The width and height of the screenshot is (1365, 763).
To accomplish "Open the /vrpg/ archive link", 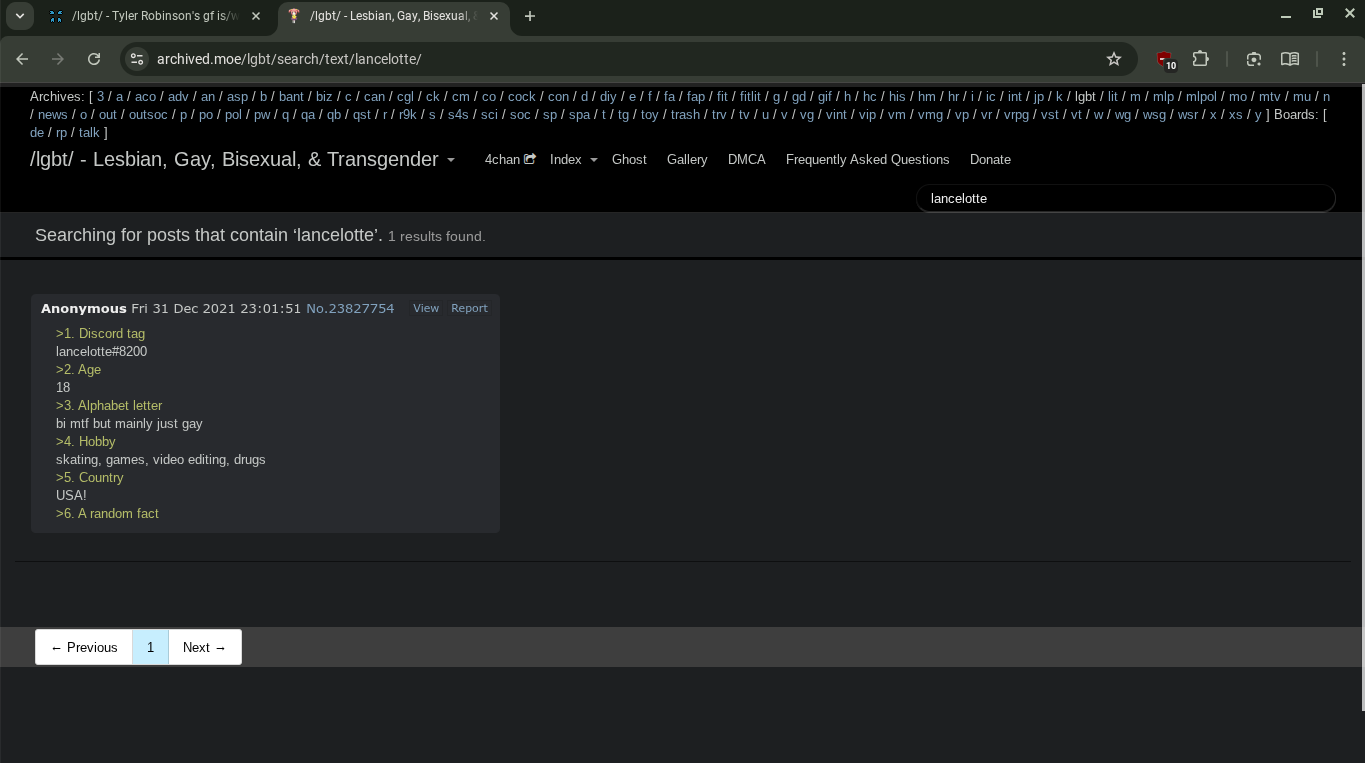I will tap(1016, 115).
